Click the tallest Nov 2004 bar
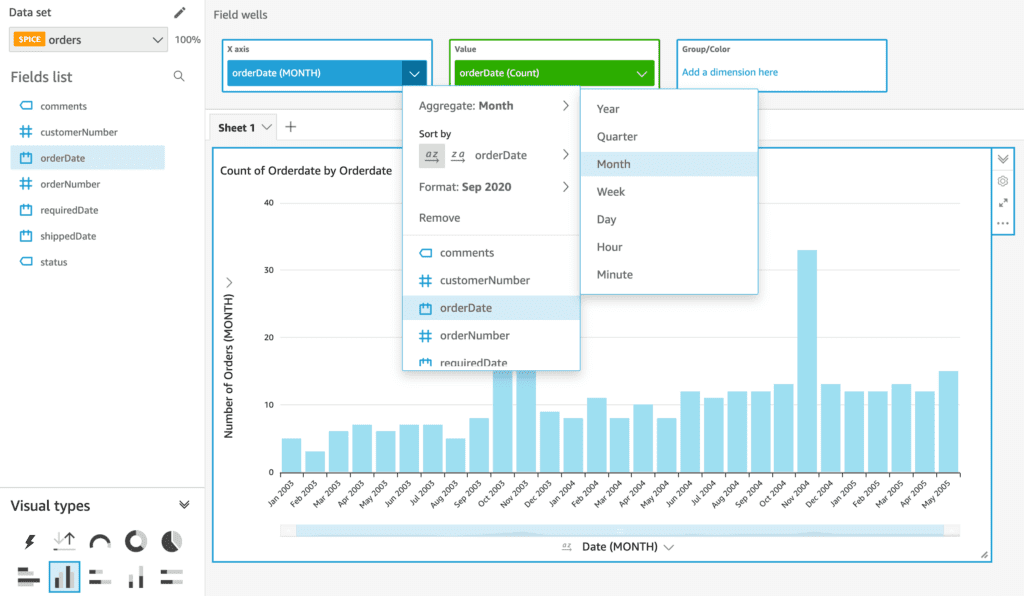1024x596 pixels. [x=807, y=361]
